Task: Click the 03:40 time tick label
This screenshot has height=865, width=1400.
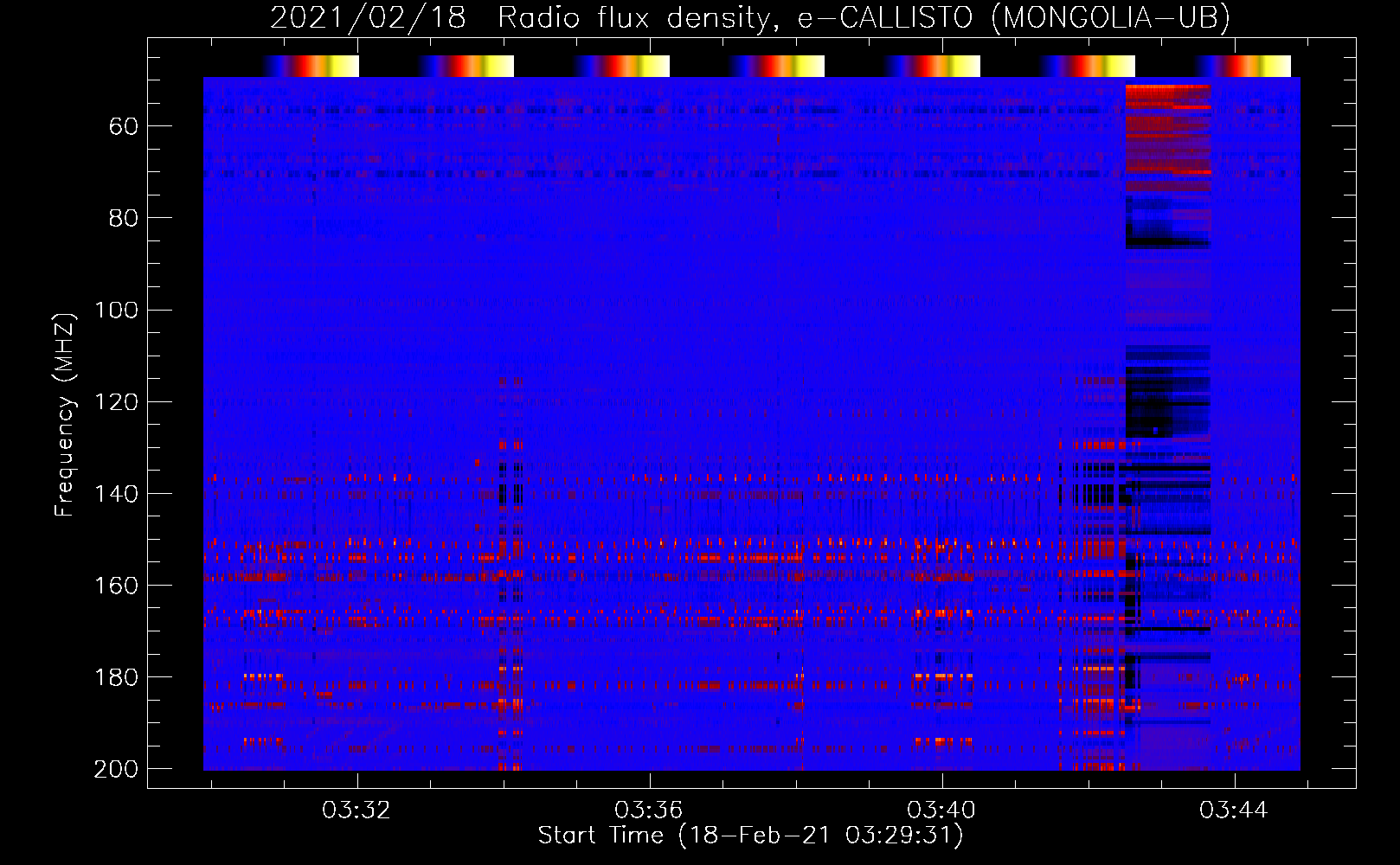Action: coord(941,810)
